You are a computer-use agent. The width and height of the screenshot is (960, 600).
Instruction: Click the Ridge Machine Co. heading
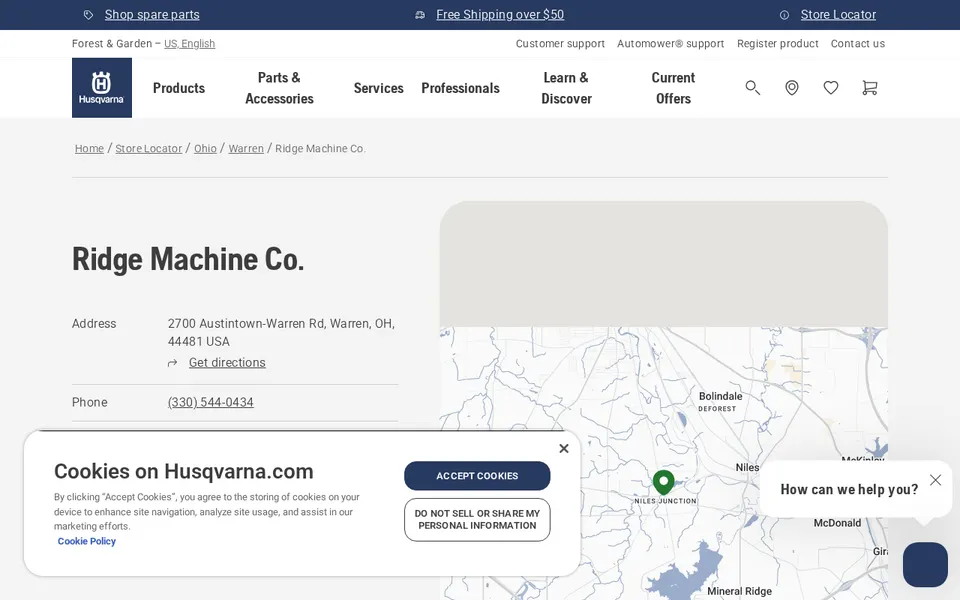click(x=188, y=259)
